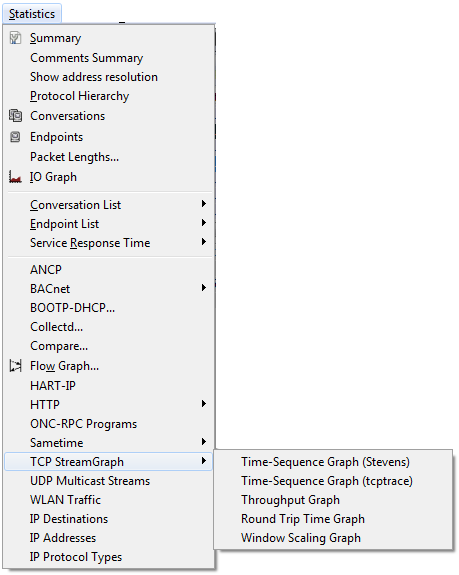Image resolution: width=459 pixels, height=575 pixels.
Task: Expand the Service Response Time arrow
Action: (x=204, y=242)
